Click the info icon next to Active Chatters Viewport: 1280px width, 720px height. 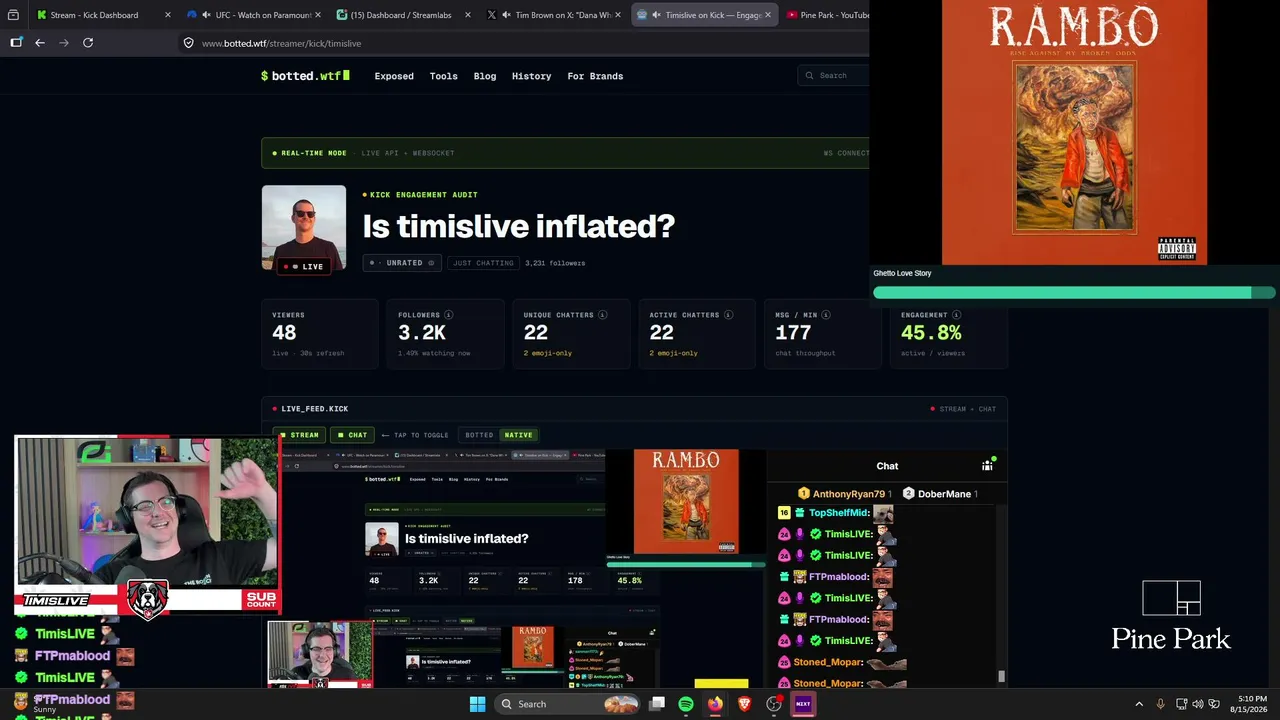(728, 315)
